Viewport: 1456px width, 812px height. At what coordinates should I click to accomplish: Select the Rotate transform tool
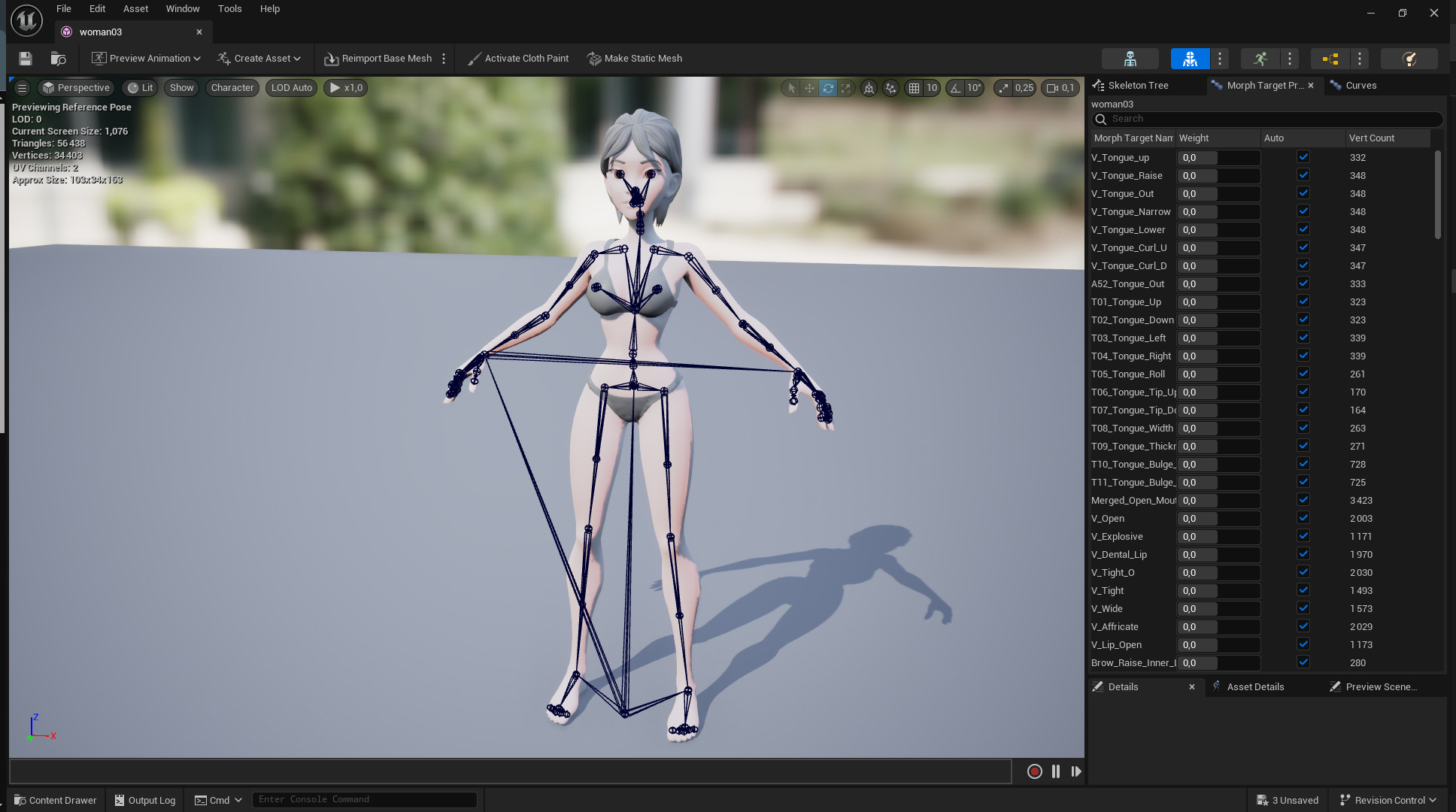pos(828,88)
